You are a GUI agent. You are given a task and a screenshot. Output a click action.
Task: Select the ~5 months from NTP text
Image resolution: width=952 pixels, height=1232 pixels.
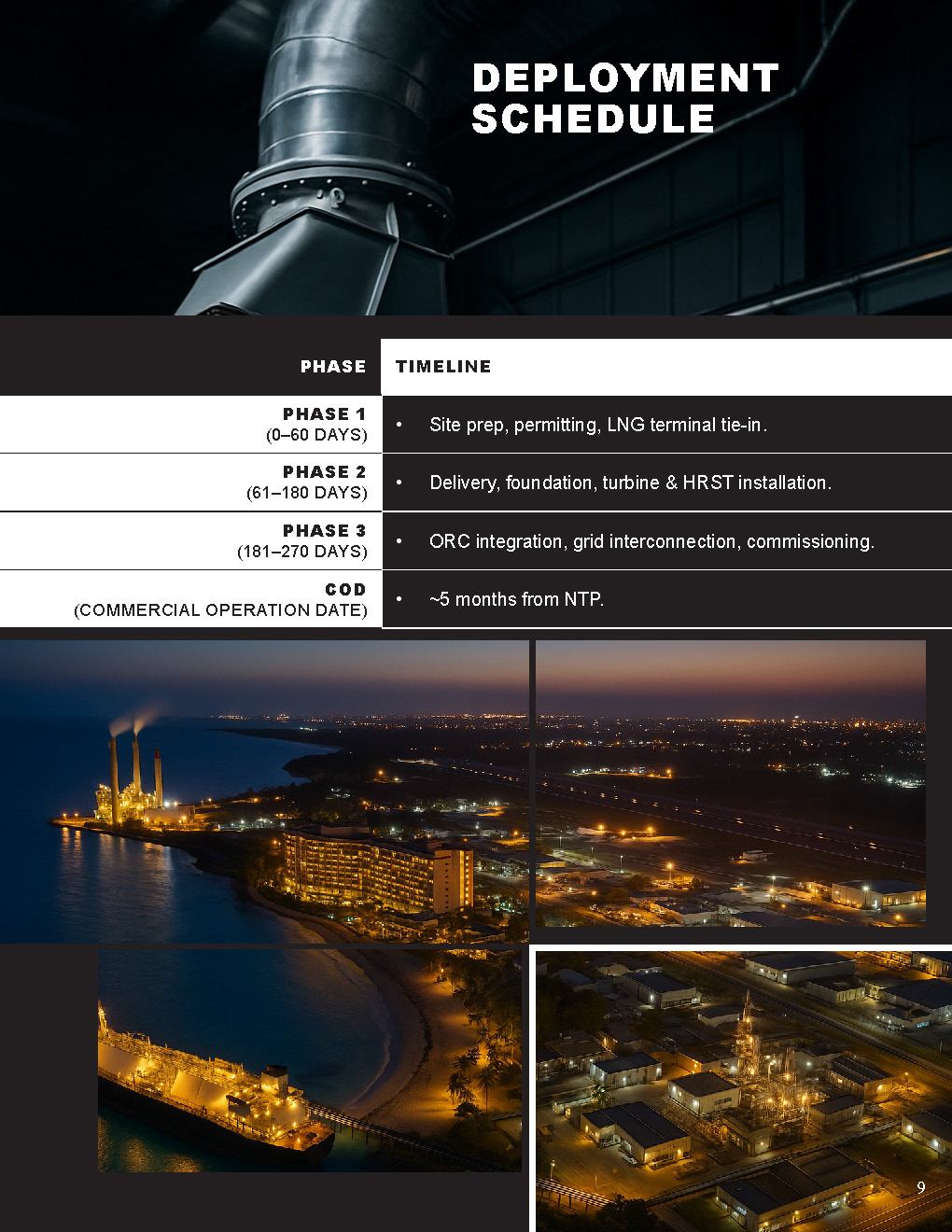click(x=516, y=599)
